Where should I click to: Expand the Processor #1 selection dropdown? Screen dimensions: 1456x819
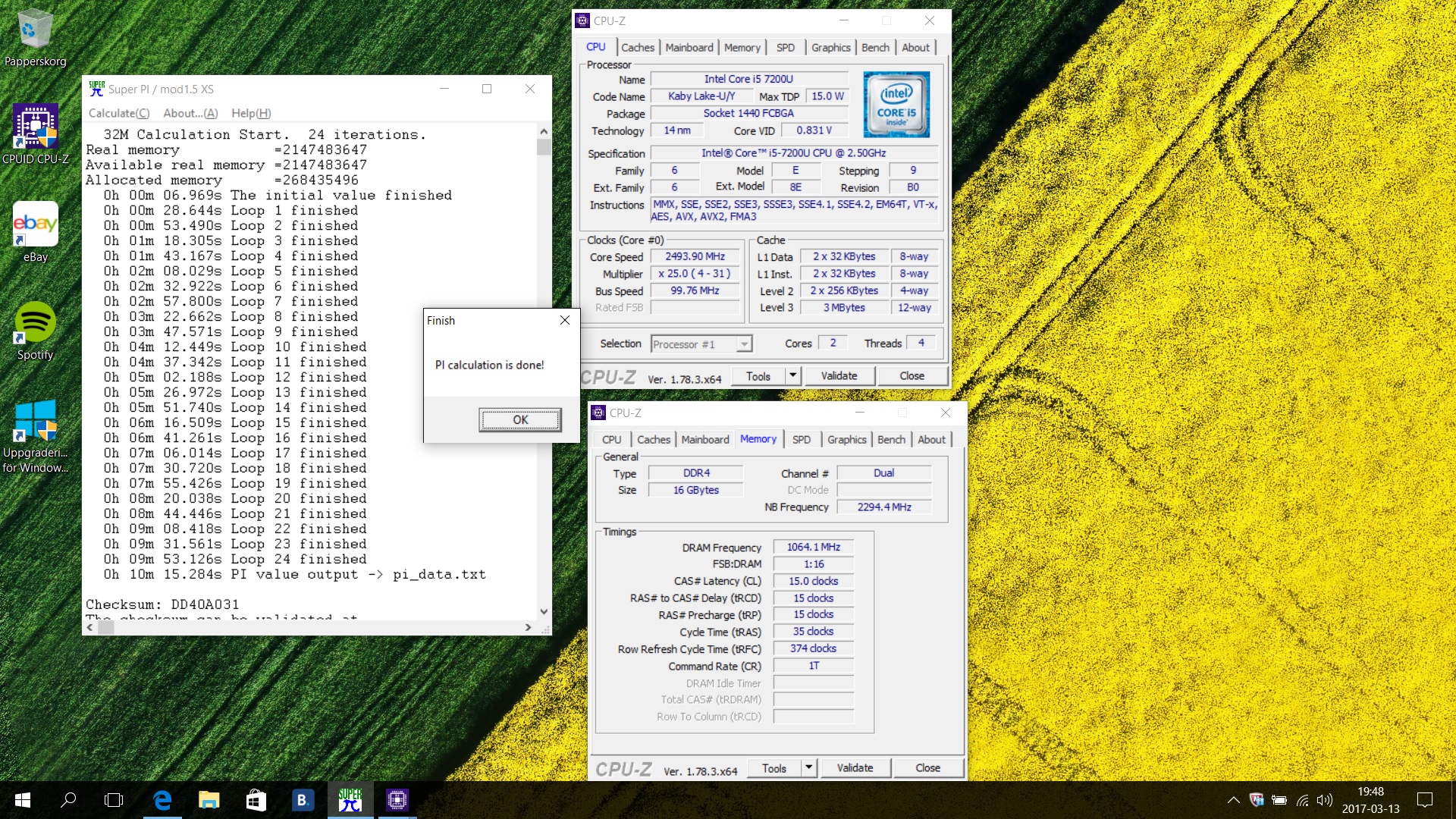point(744,344)
